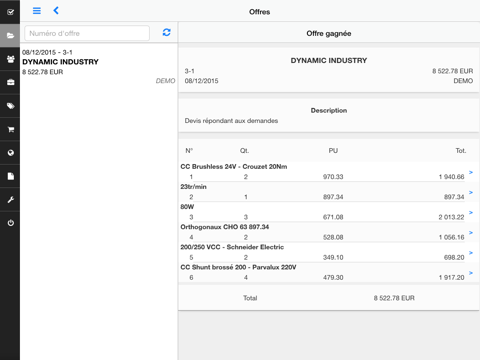Click the PU column header
Viewport: 480px width, 360px height.
333,151
